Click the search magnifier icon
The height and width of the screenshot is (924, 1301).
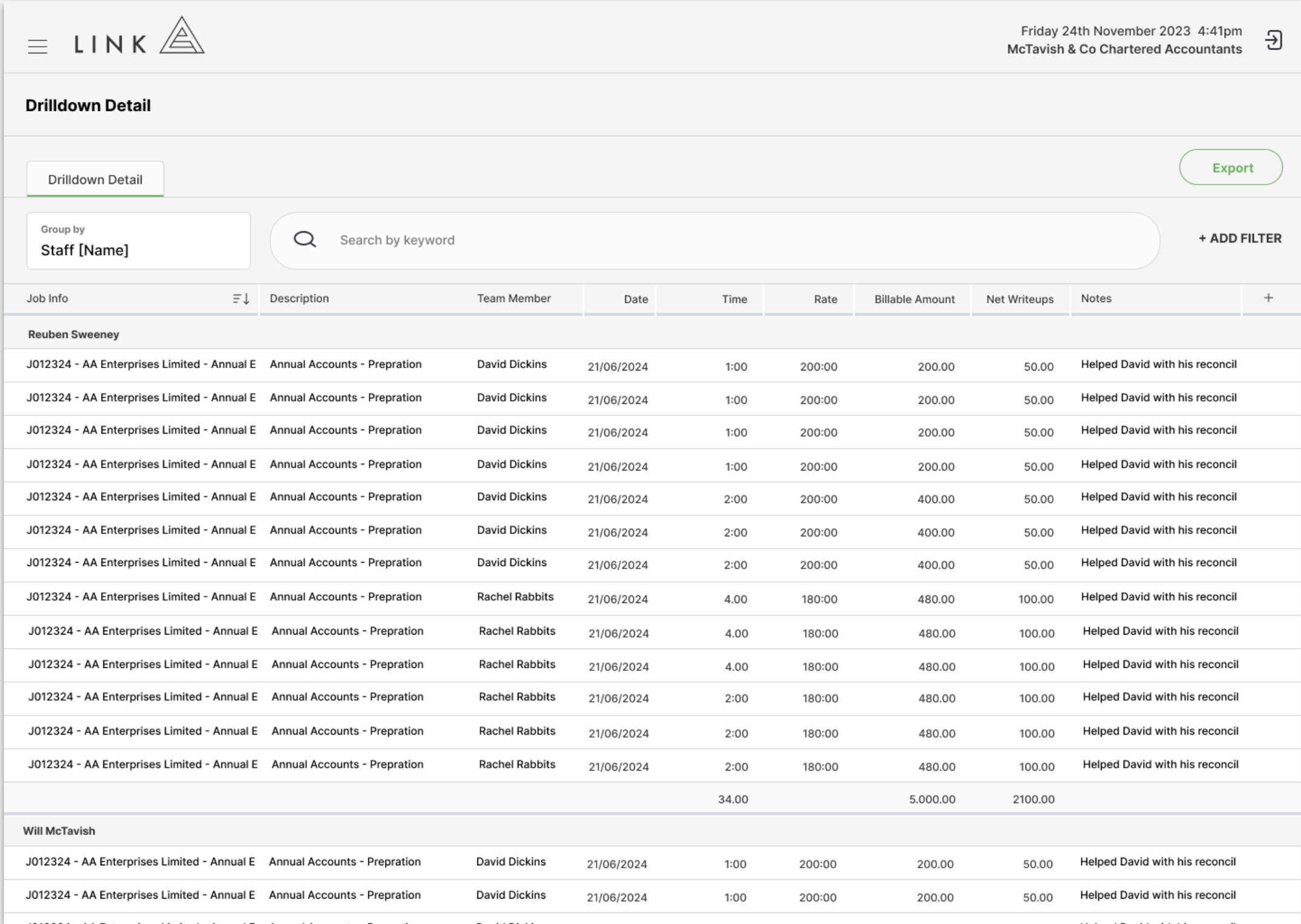[x=305, y=240]
